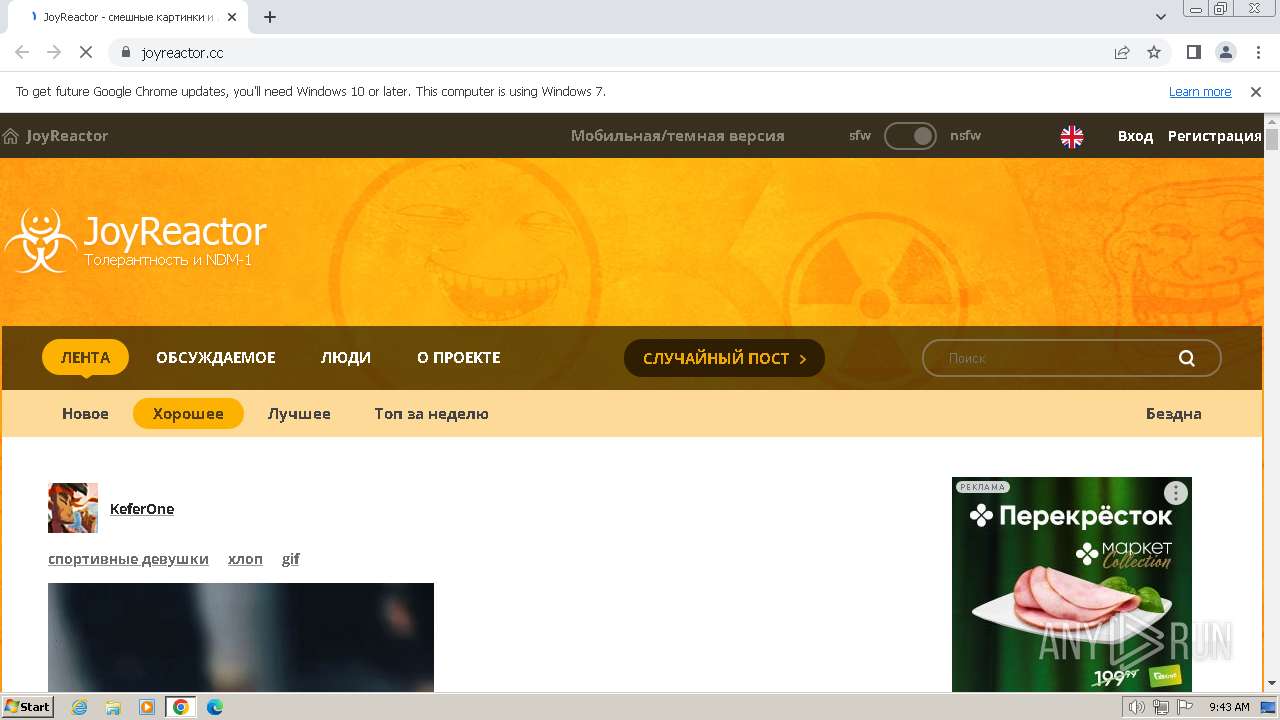Viewport: 1280px width, 720px height.
Task: Click the page scrollbar down arrow
Action: [x=1272, y=684]
